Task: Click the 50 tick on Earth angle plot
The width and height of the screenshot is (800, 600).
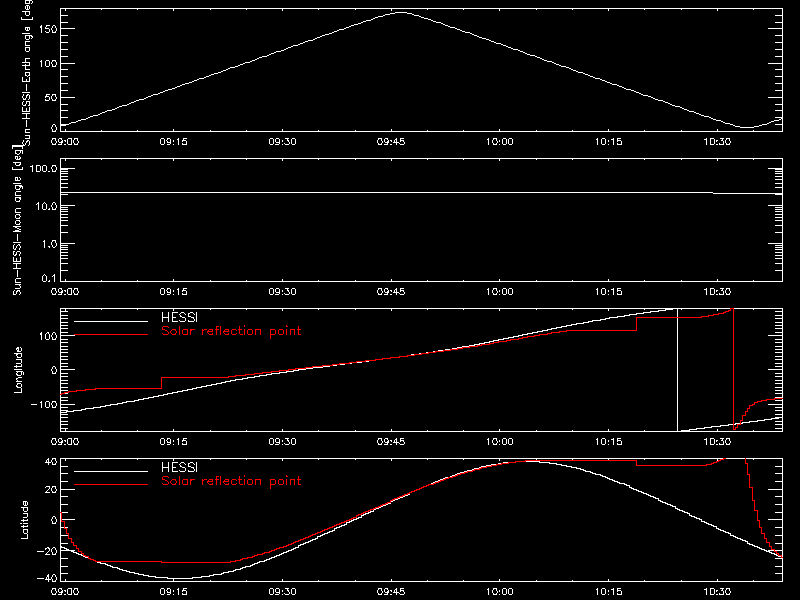Action: click(x=51, y=97)
